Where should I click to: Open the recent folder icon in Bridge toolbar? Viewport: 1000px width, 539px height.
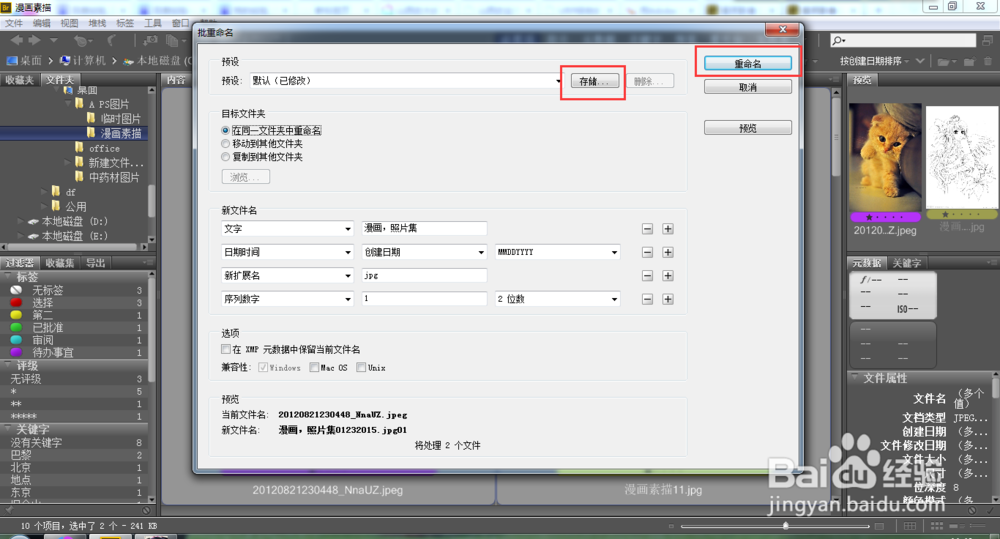[943, 61]
